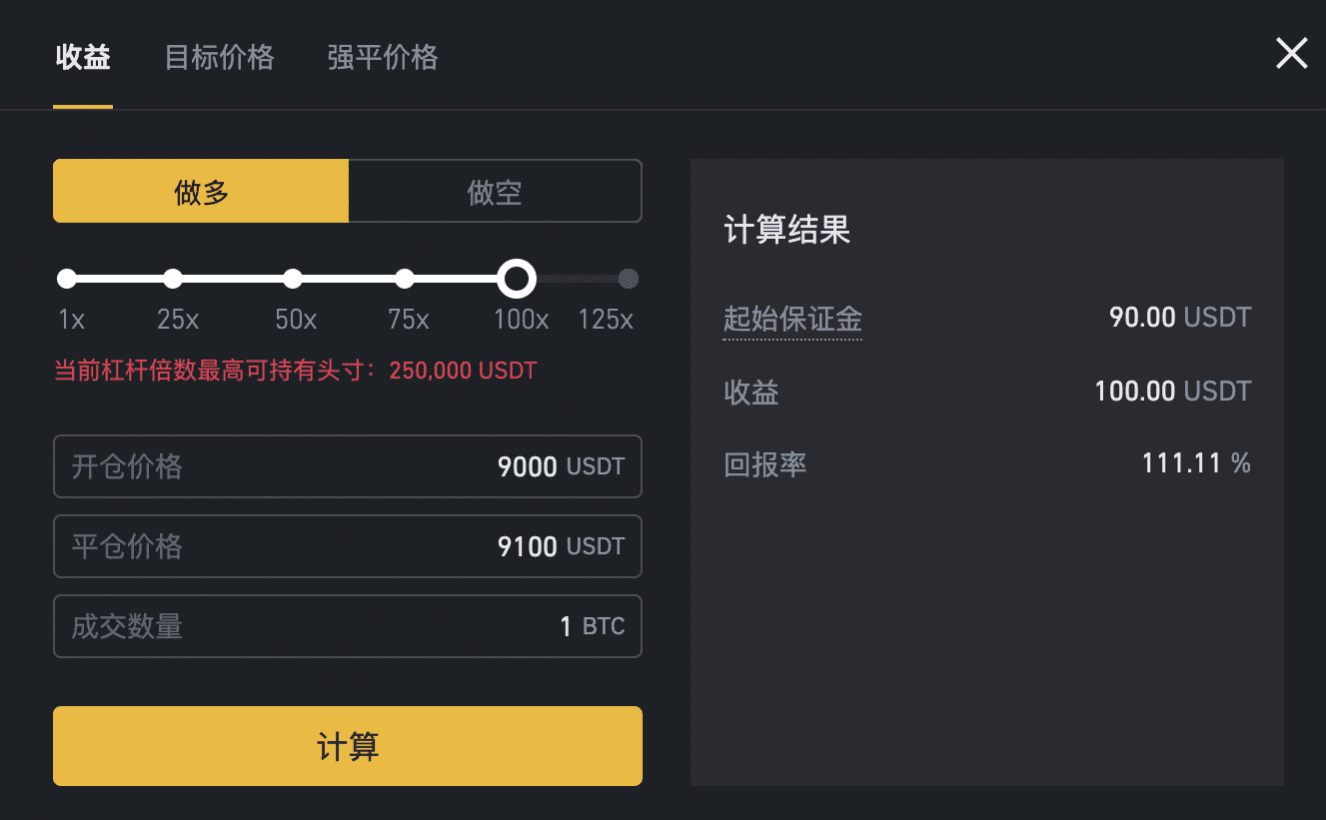This screenshot has height=820, width=1326.
Task: Choose the 75x leverage mark
Action: point(405,278)
